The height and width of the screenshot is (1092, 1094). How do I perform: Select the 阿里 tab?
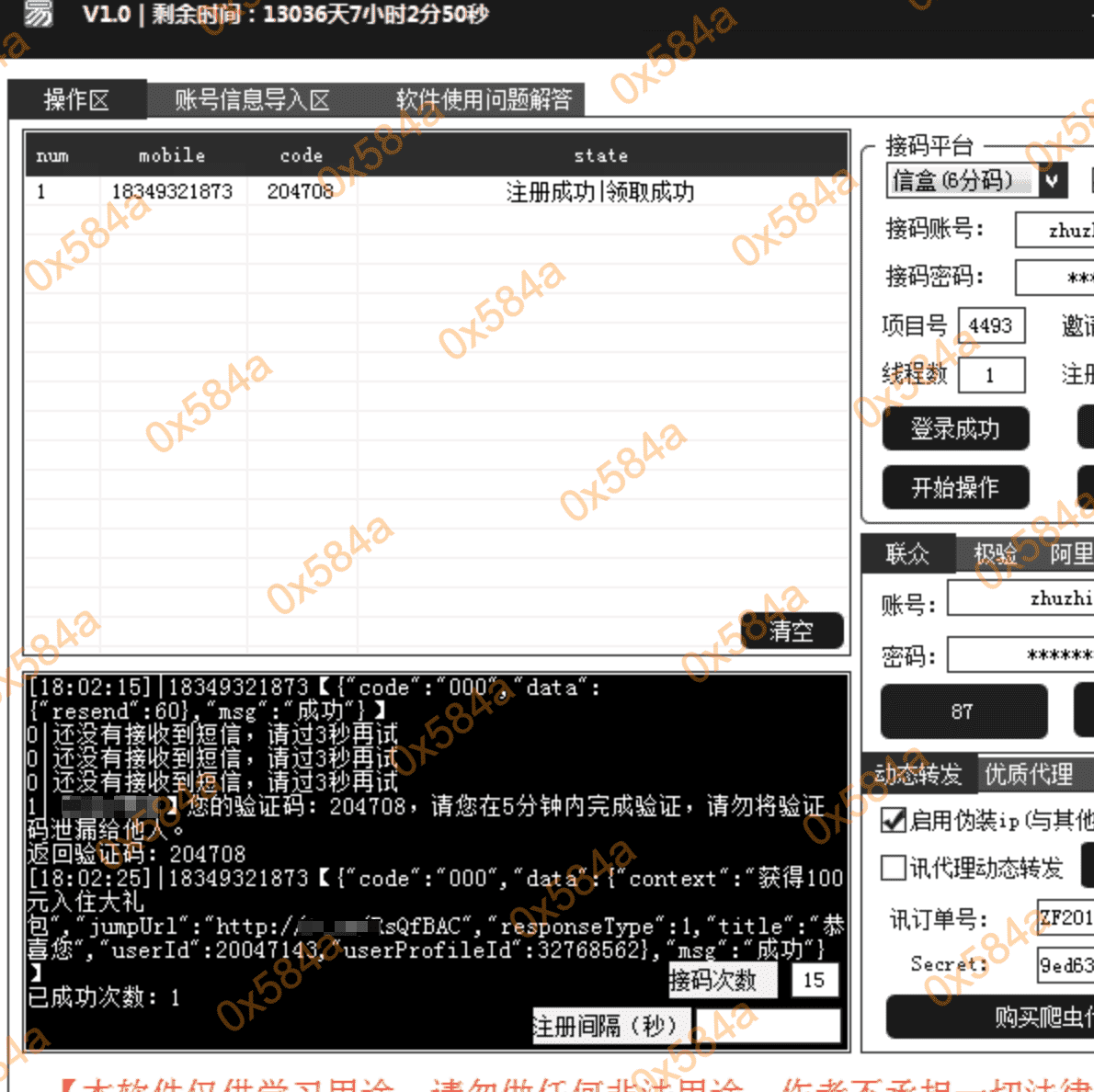1072,553
